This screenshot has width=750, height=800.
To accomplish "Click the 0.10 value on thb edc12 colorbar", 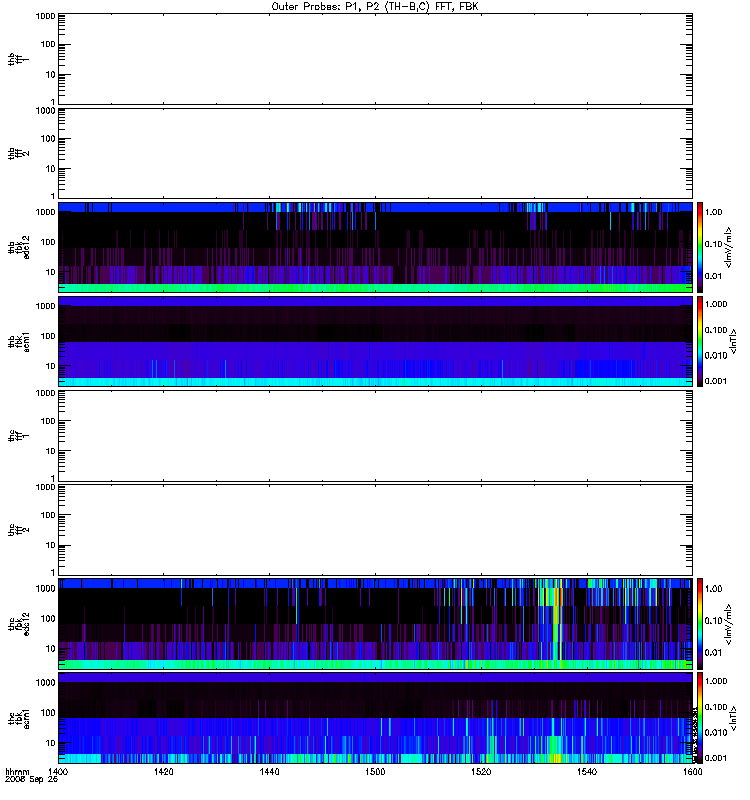I will pos(714,244).
